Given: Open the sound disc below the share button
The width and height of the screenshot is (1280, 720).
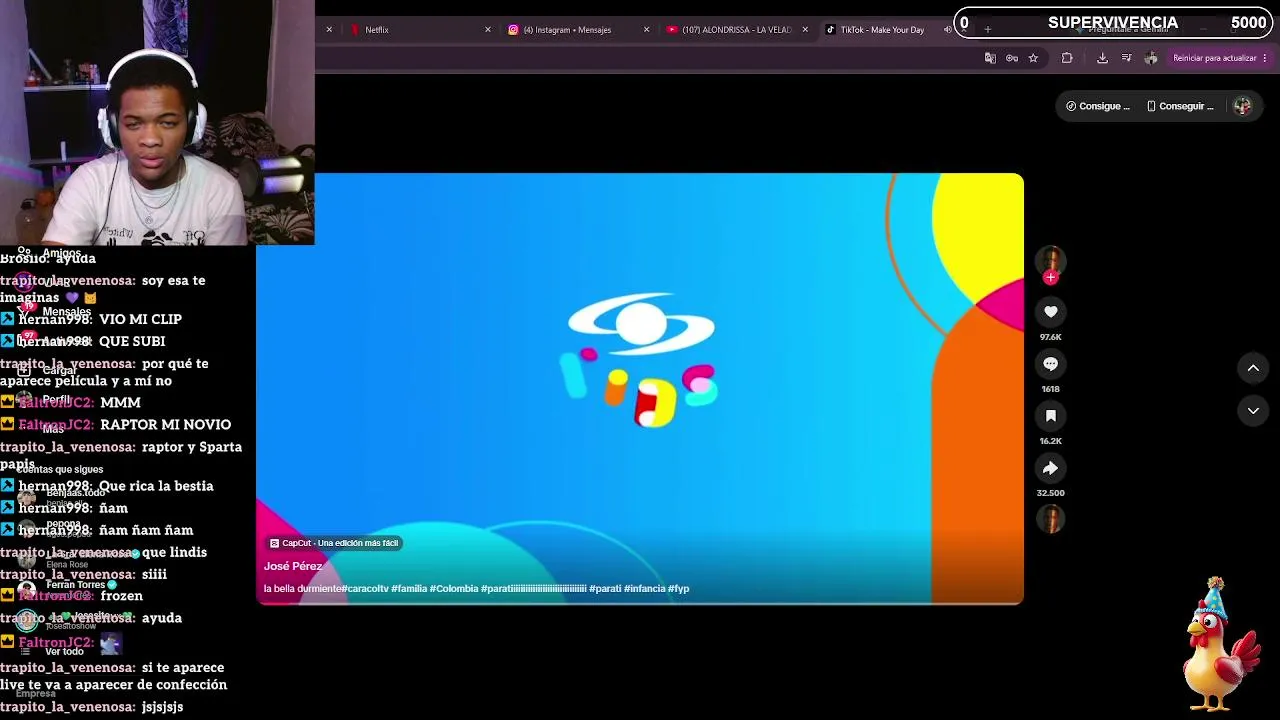Looking at the screenshot, I should click(x=1050, y=519).
